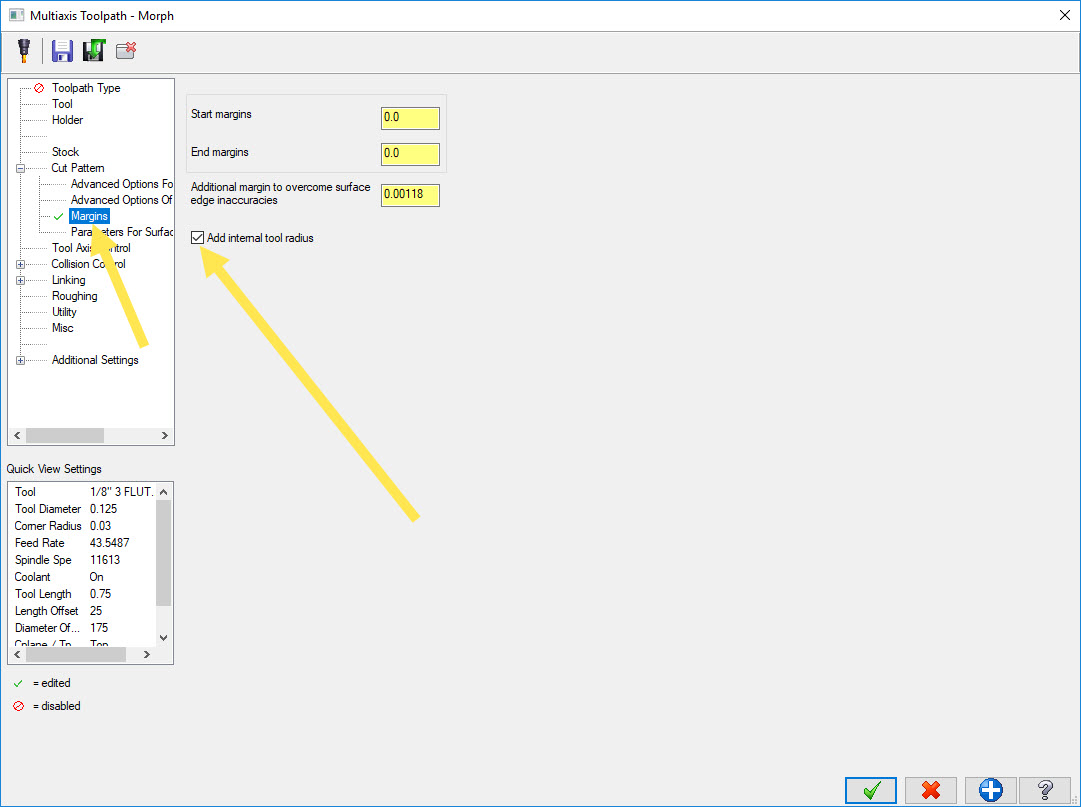Viewport: 1081px width, 807px height.
Task: Click the Spindle Speed 11613 value
Action: (x=105, y=560)
